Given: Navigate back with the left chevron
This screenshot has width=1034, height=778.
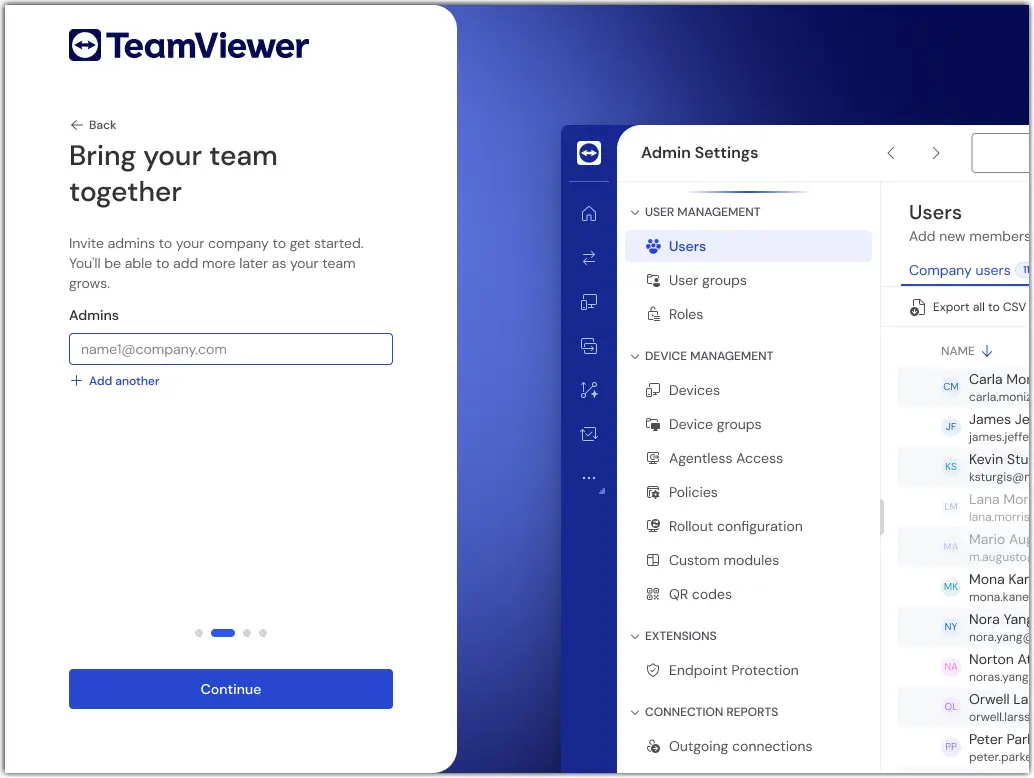Looking at the screenshot, I should (x=891, y=153).
